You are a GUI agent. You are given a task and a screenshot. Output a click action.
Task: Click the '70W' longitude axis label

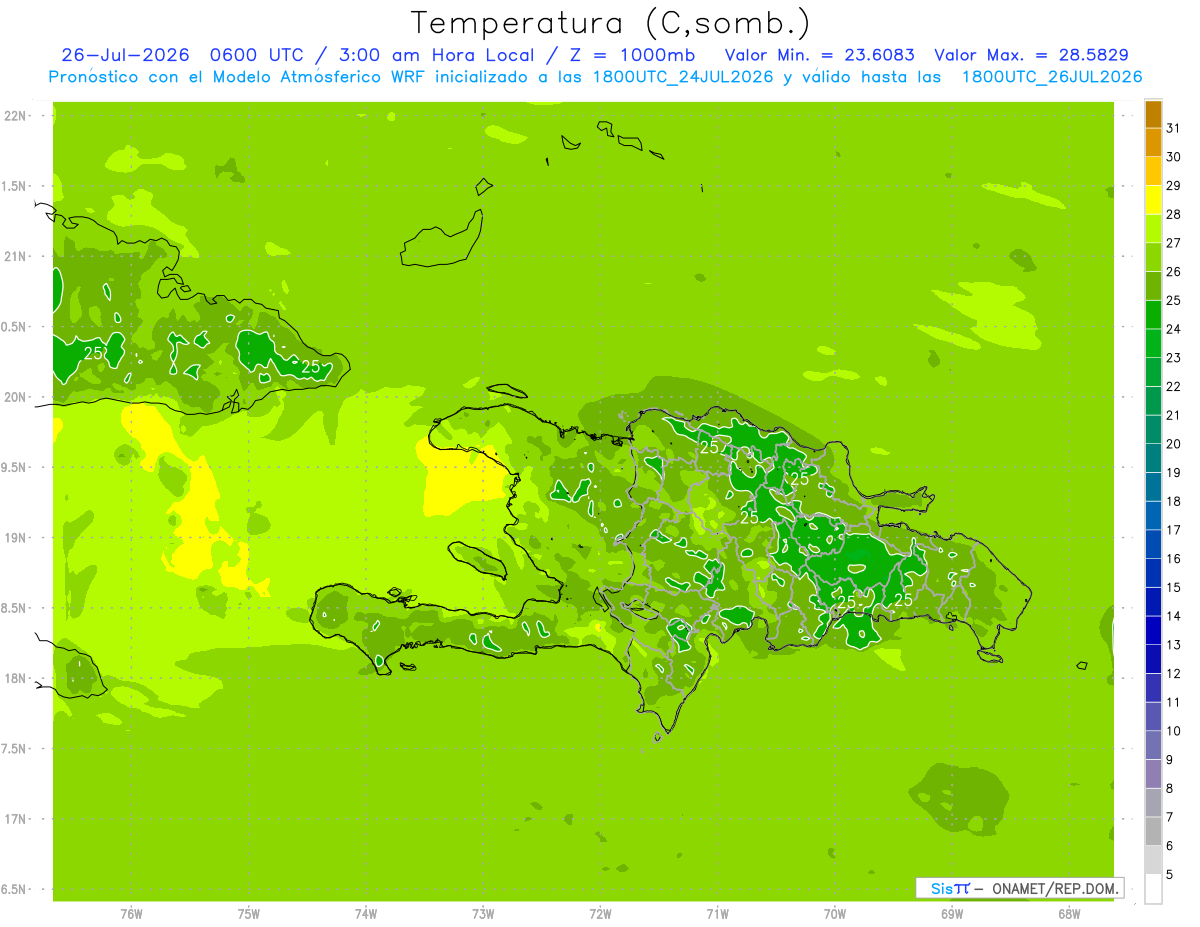tap(835, 914)
